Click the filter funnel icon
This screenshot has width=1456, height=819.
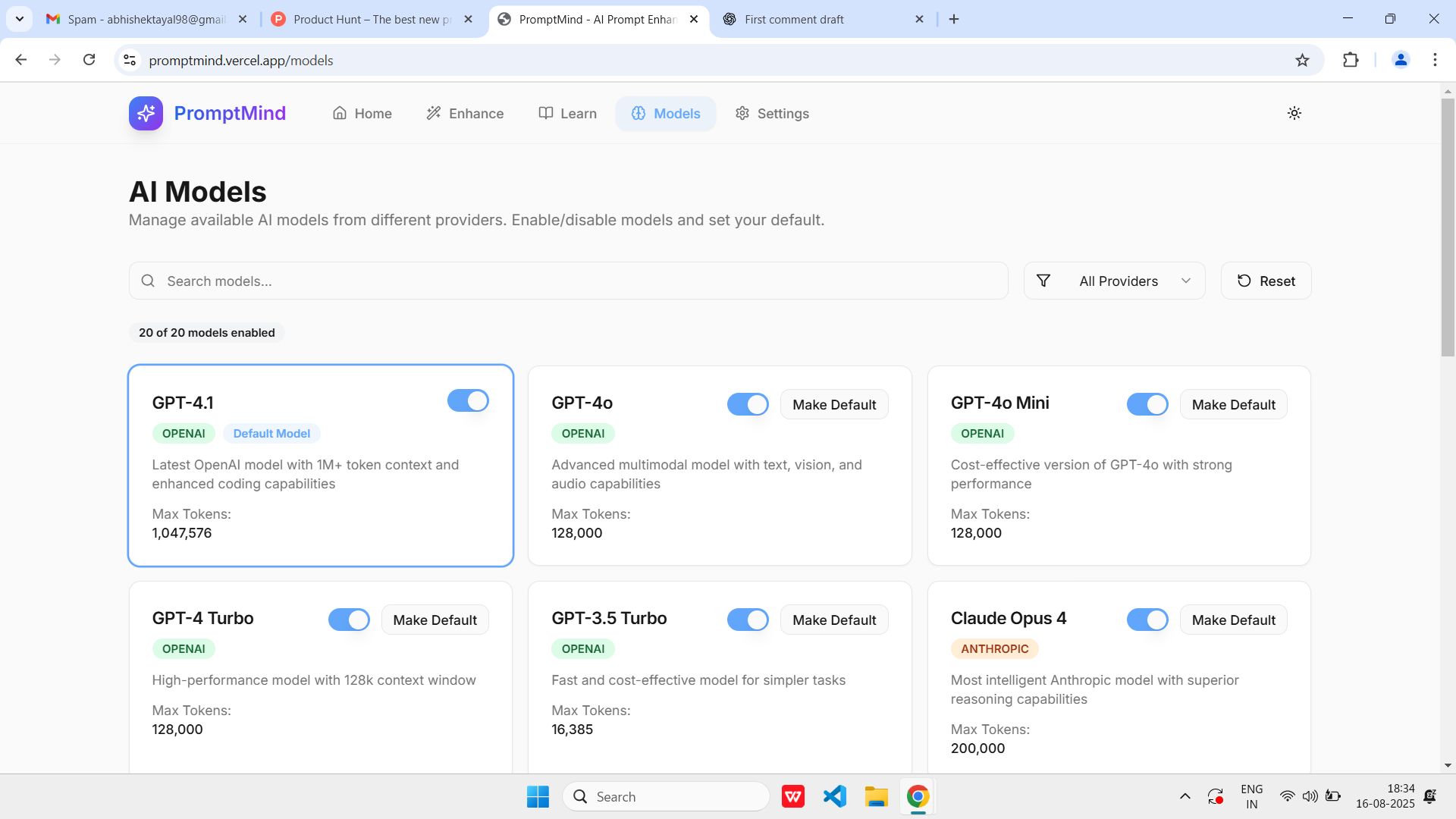click(1043, 281)
